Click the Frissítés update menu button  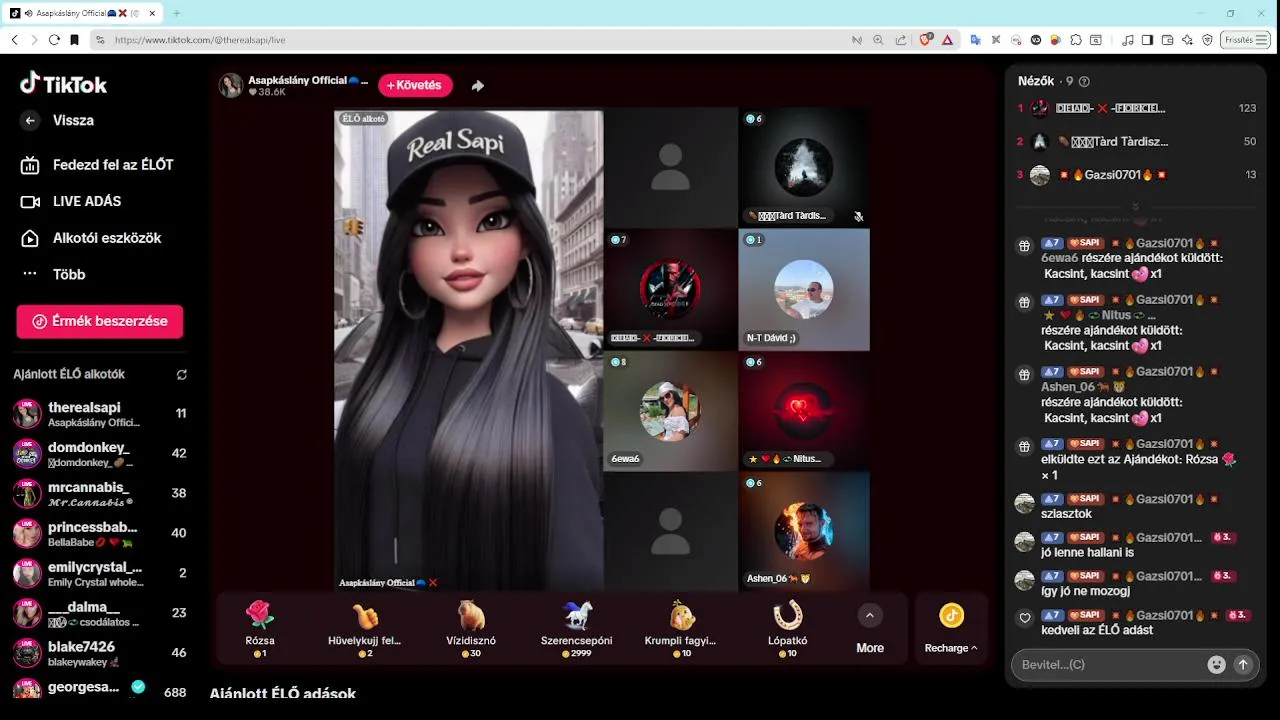pos(1247,40)
